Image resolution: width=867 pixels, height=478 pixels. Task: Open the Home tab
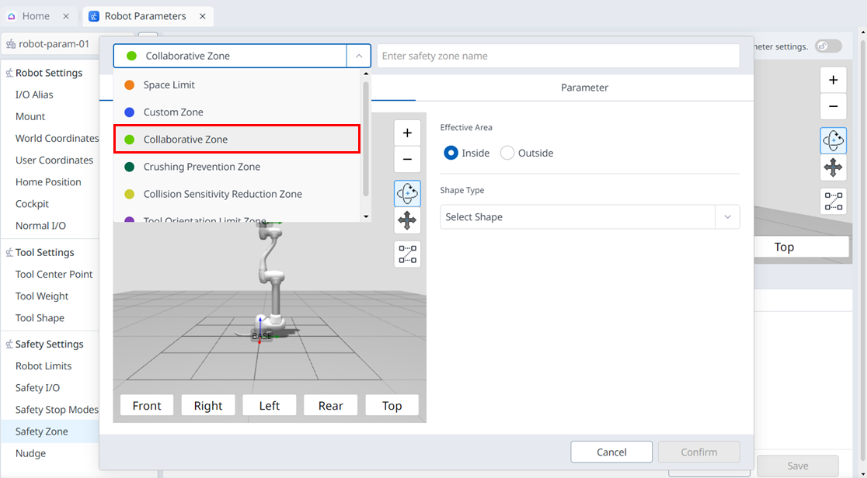[35, 16]
